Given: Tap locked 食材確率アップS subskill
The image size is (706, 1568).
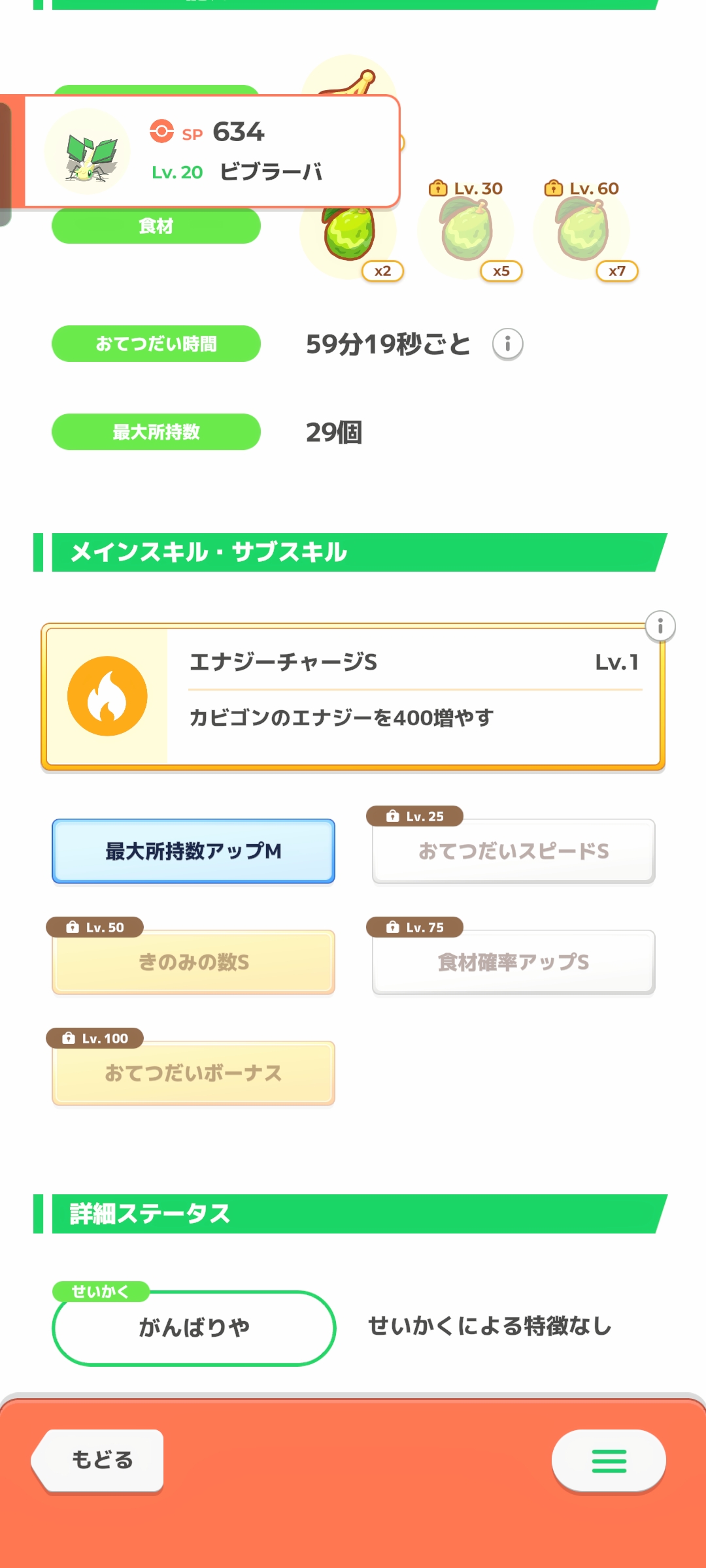Looking at the screenshot, I should pyautogui.click(x=513, y=962).
